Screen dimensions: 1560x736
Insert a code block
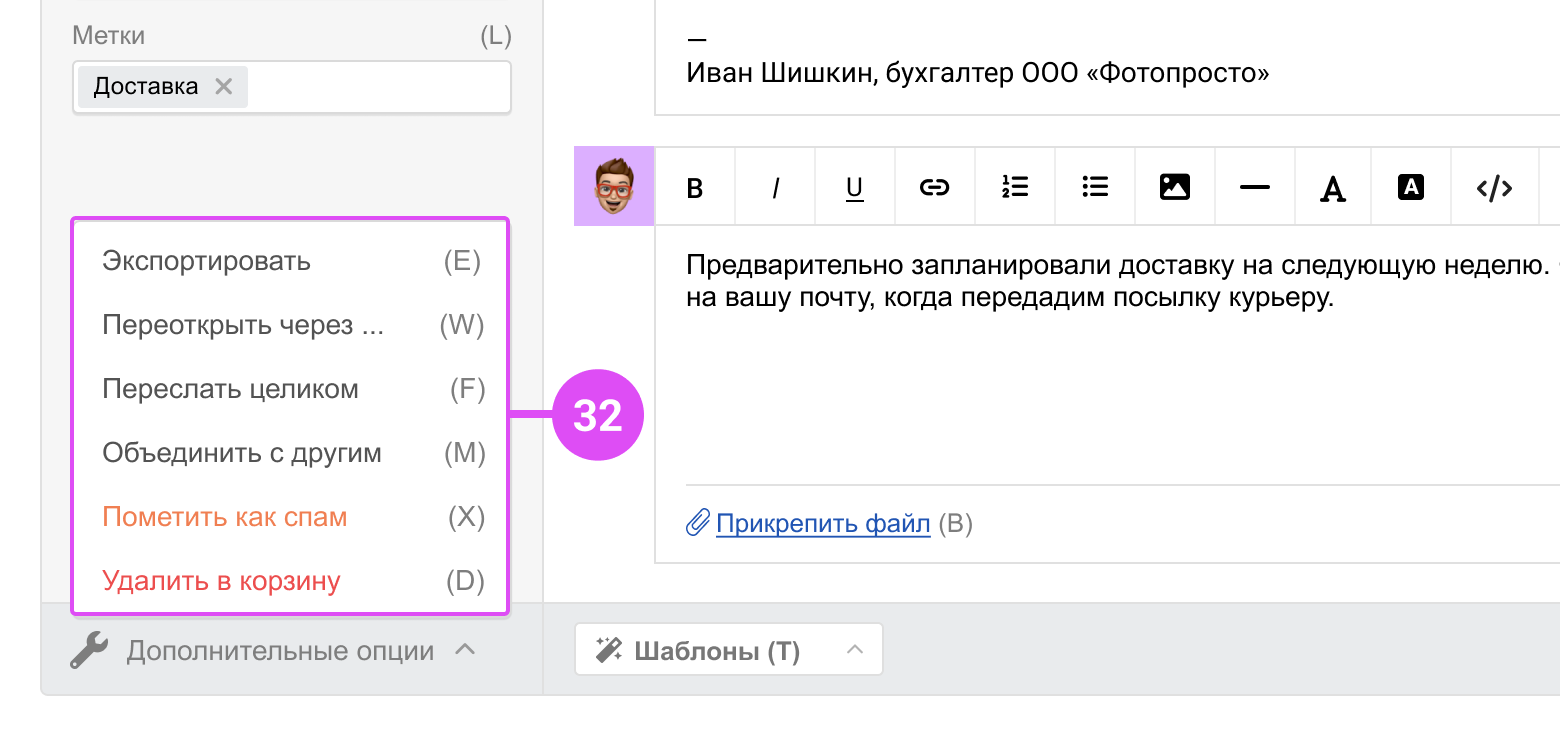[x=1494, y=186]
